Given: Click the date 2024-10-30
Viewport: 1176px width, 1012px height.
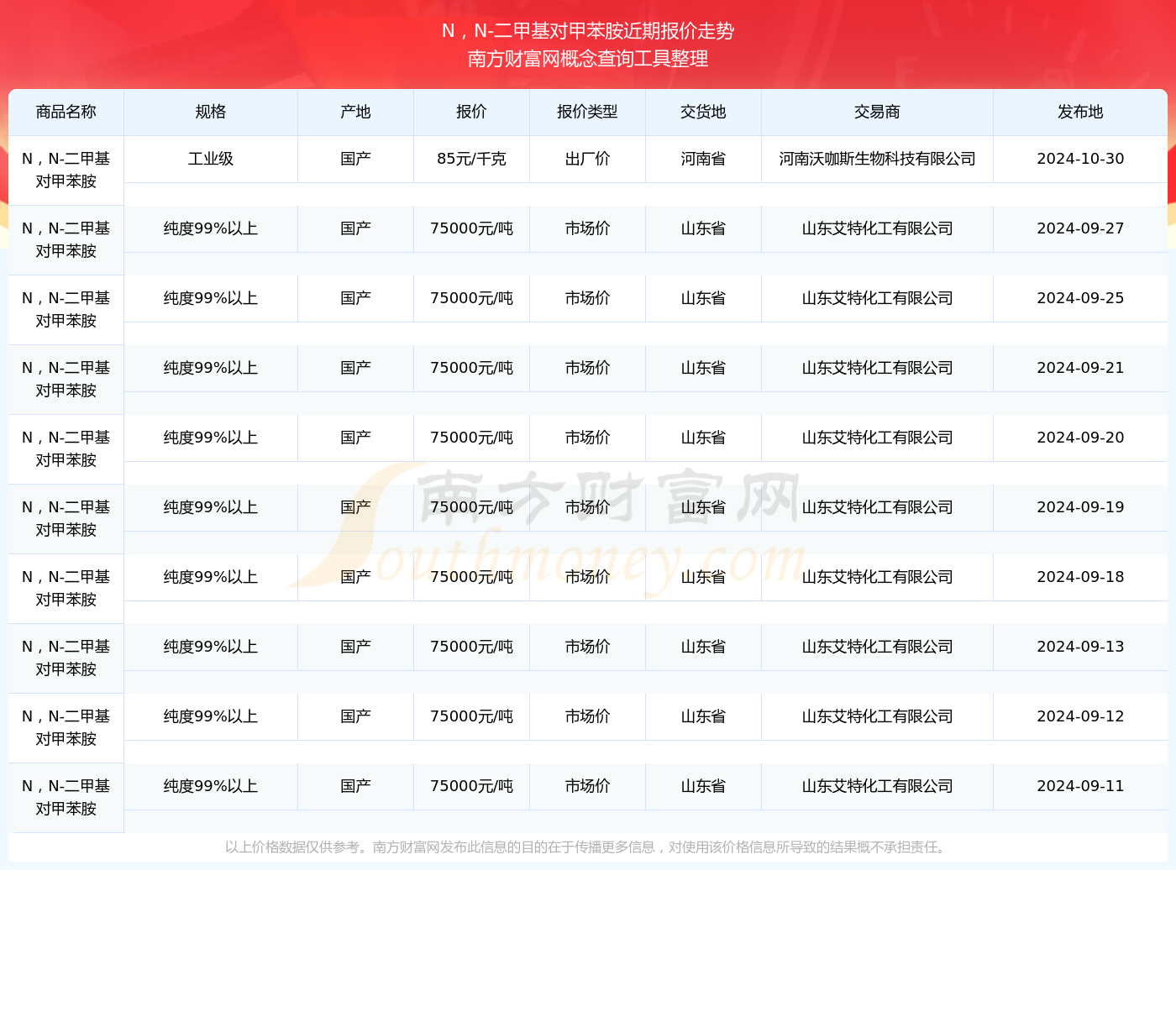Looking at the screenshot, I should point(1080,159).
